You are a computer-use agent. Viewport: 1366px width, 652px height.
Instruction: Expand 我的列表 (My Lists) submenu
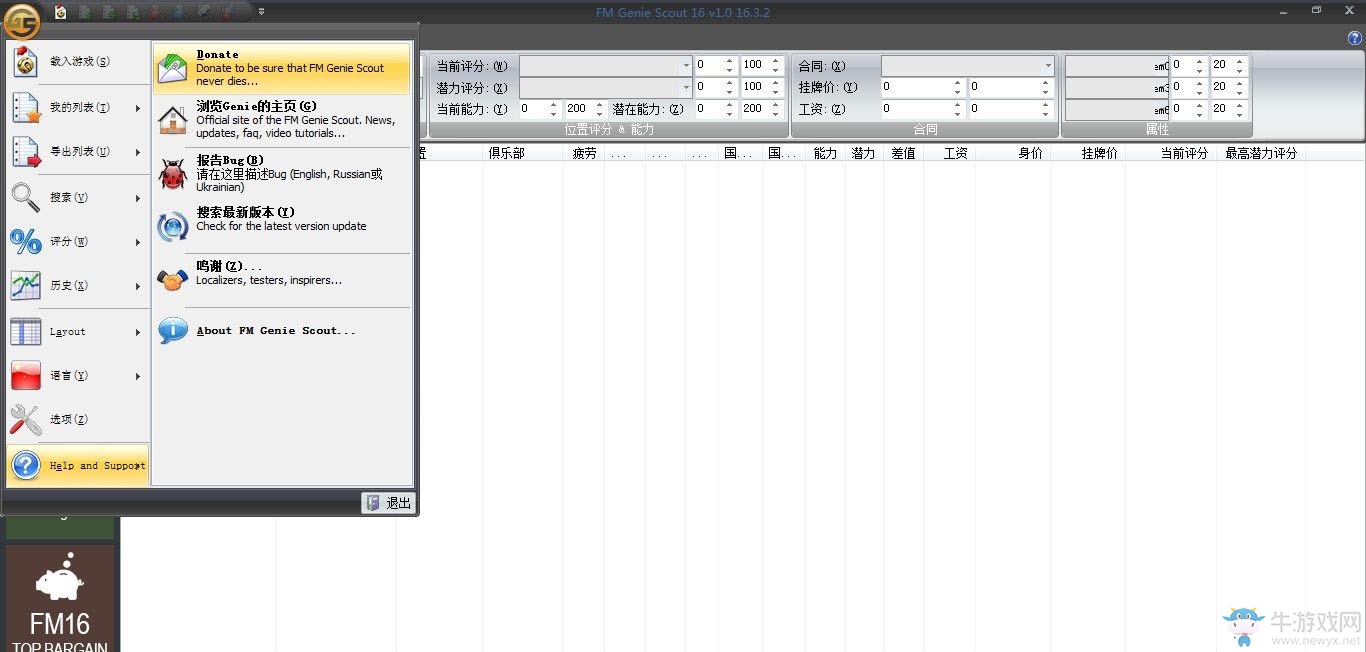pyautogui.click(x=78, y=107)
